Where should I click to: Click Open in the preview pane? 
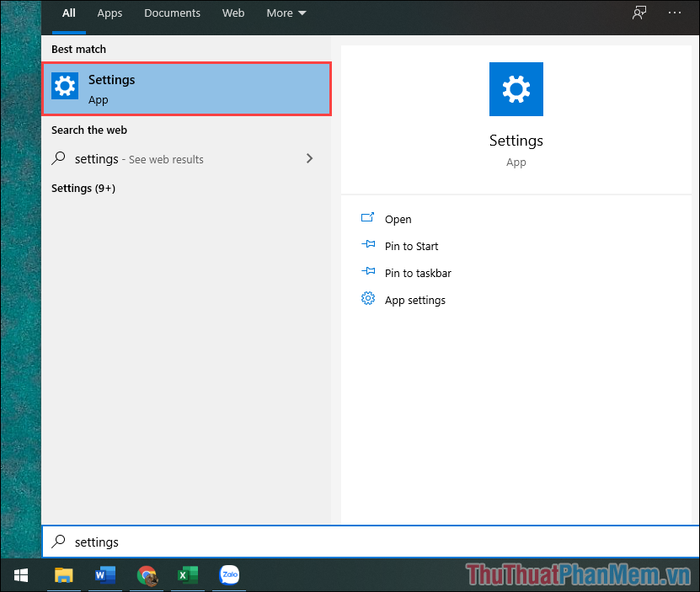pos(398,219)
